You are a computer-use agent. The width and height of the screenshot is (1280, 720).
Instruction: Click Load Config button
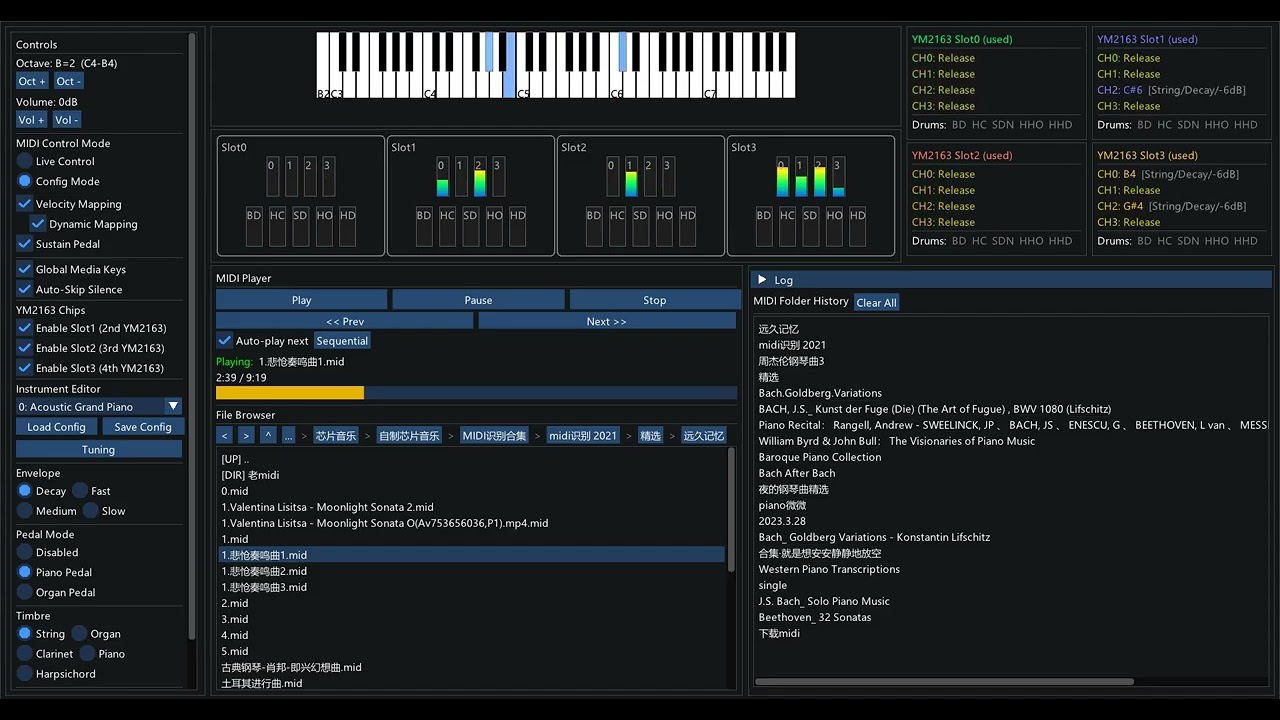(56, 427)
